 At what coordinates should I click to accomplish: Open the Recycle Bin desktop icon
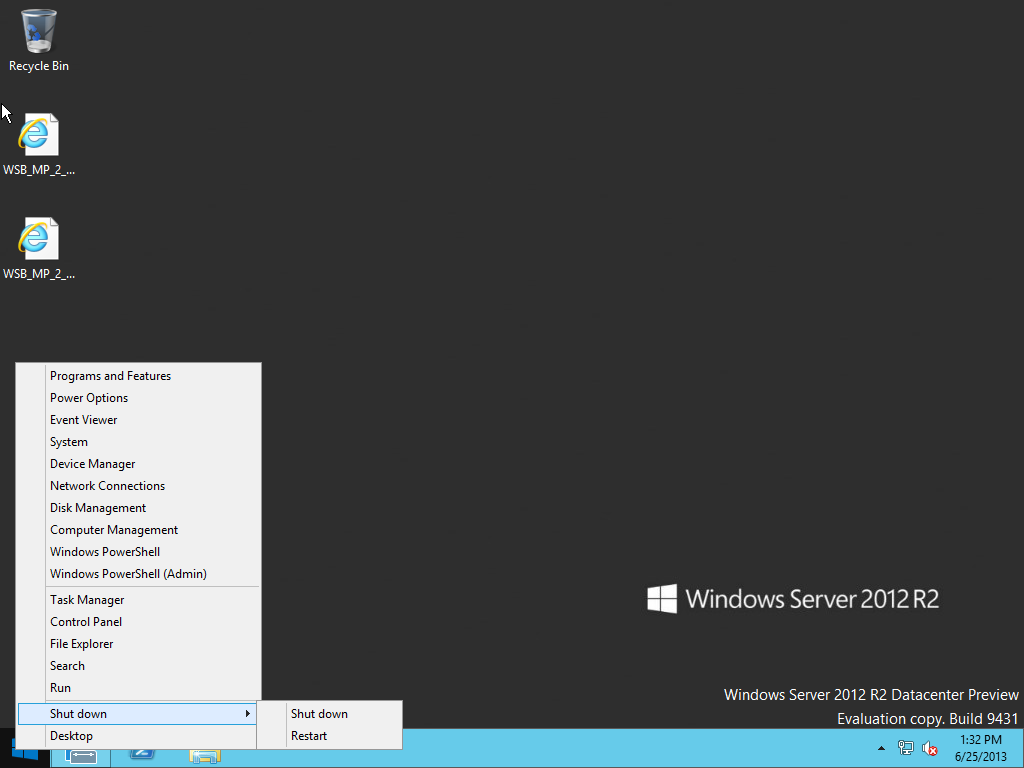[x=39, y=40]
